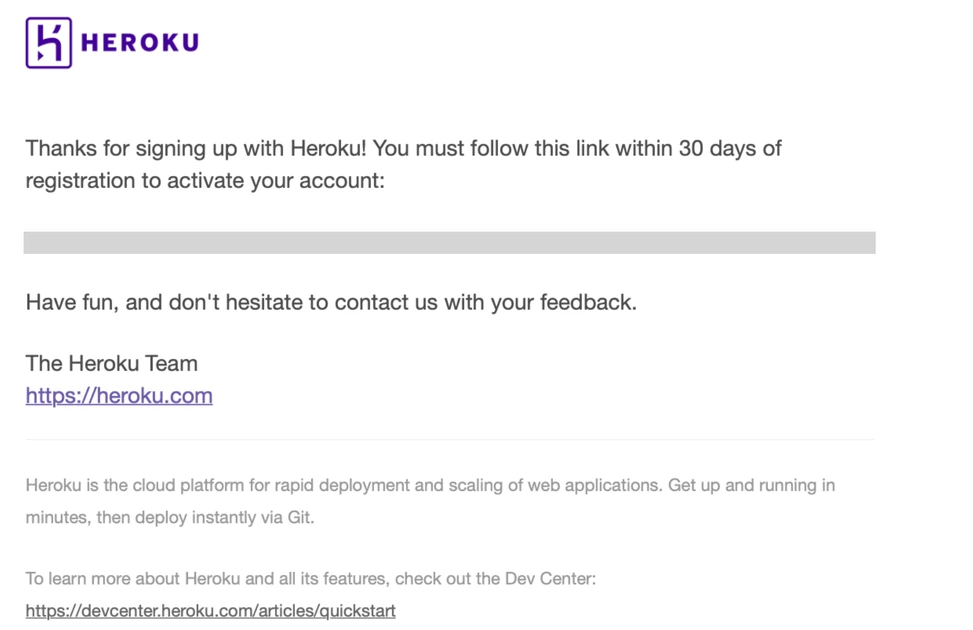Click the "To learn more about Heroku" line
The height and width of the screenshot is (630, 973).
click(310, 578)
